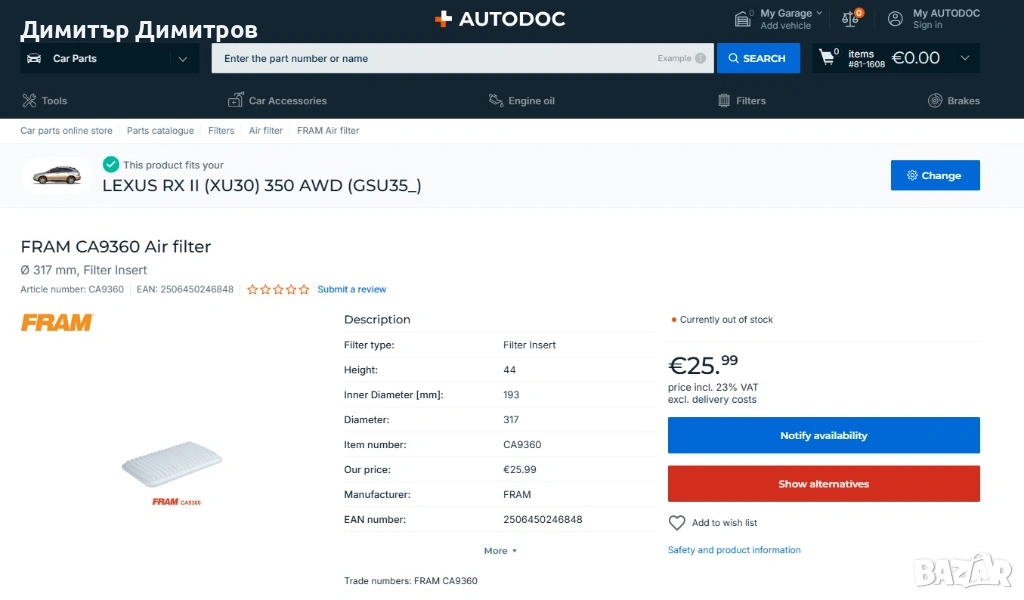The height and width of the screenshot is (600, 1024).
Task: Click the search example info icon
Action: 700,58
